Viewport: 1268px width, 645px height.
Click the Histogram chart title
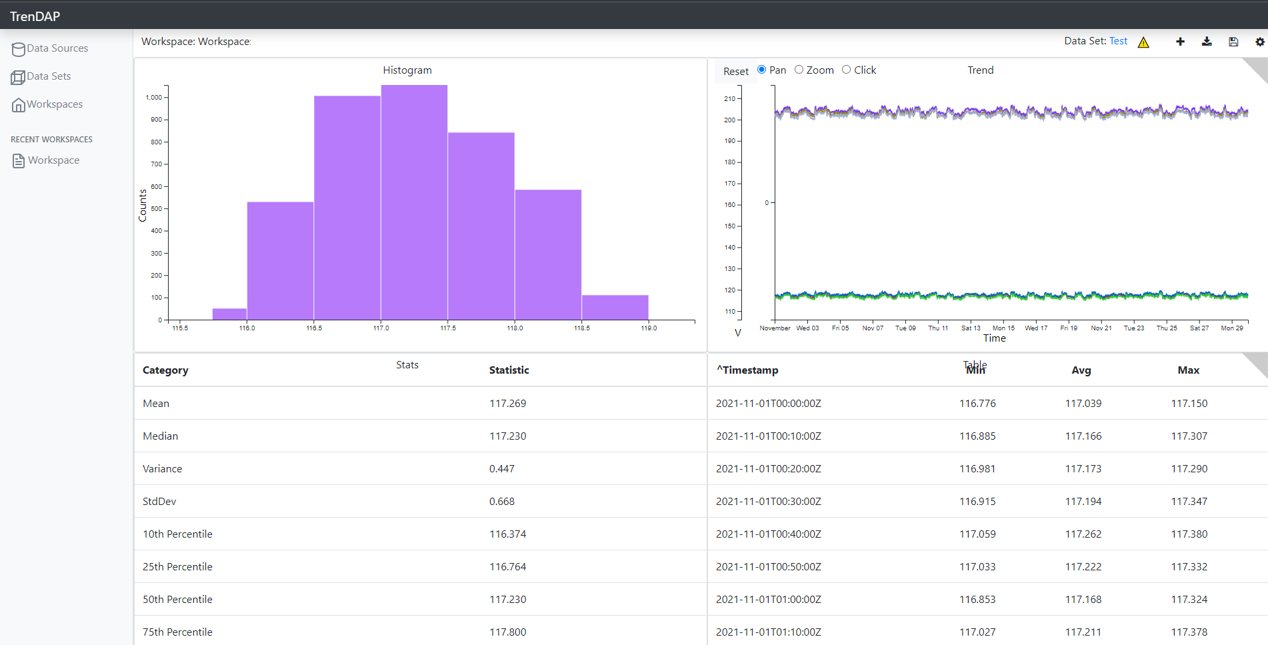(407, 70)
